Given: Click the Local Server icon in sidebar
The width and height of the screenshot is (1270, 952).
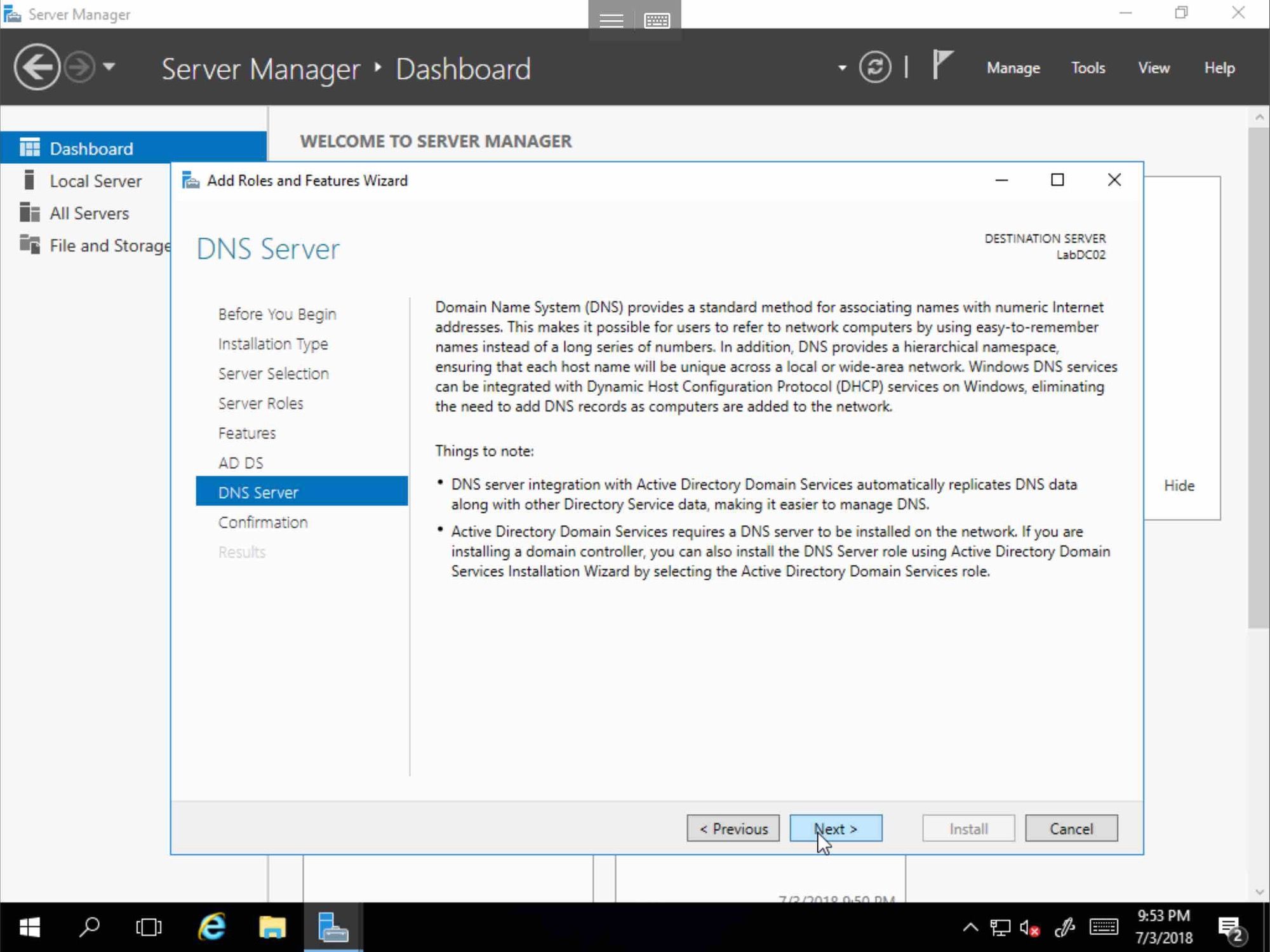Looking at the screenshot, I should (x=29, y=180).
